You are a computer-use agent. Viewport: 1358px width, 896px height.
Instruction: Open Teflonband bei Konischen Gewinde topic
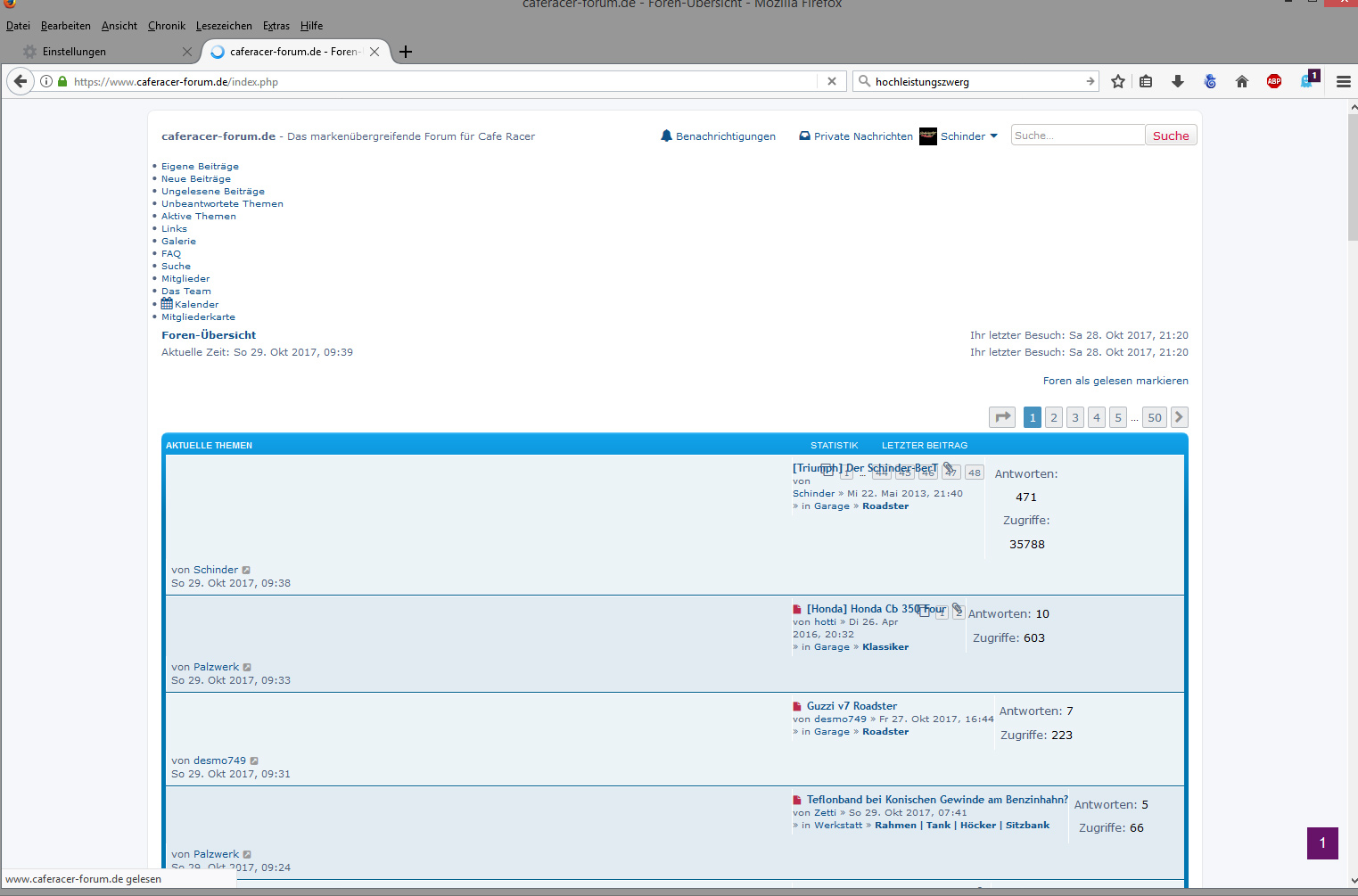937,800
